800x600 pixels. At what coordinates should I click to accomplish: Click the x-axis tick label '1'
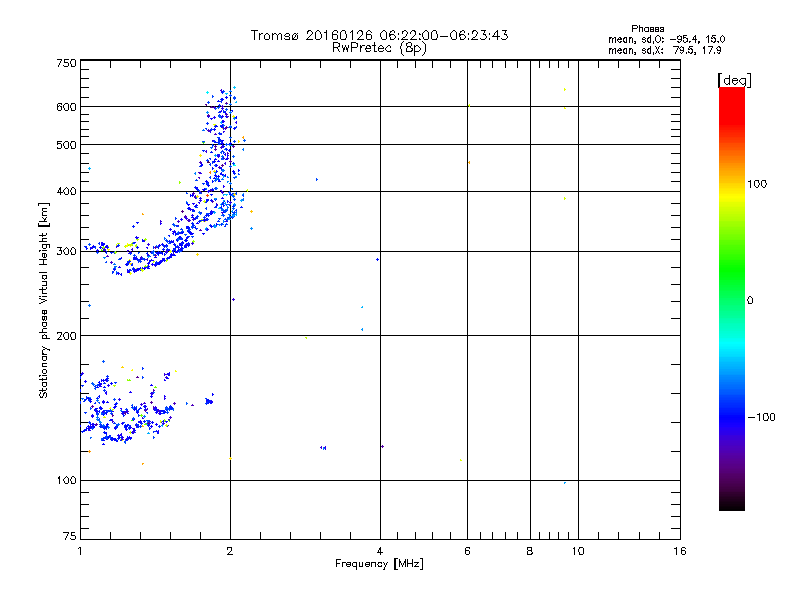(x=80, y=551)
